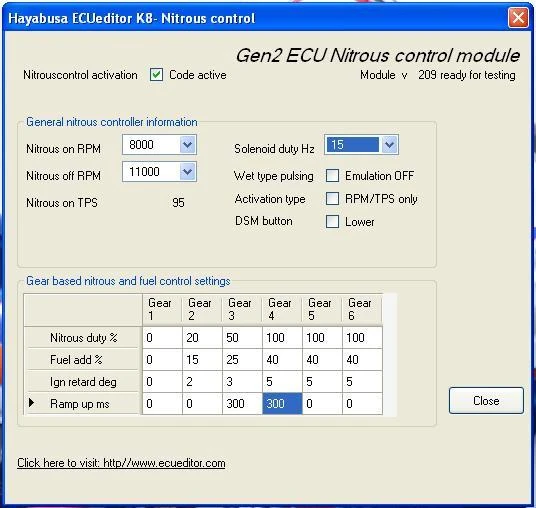This screenshot has width=536, height=508.
Task: Click Fuel add cell 40 for Gear 5
Action: coord(322,360)
